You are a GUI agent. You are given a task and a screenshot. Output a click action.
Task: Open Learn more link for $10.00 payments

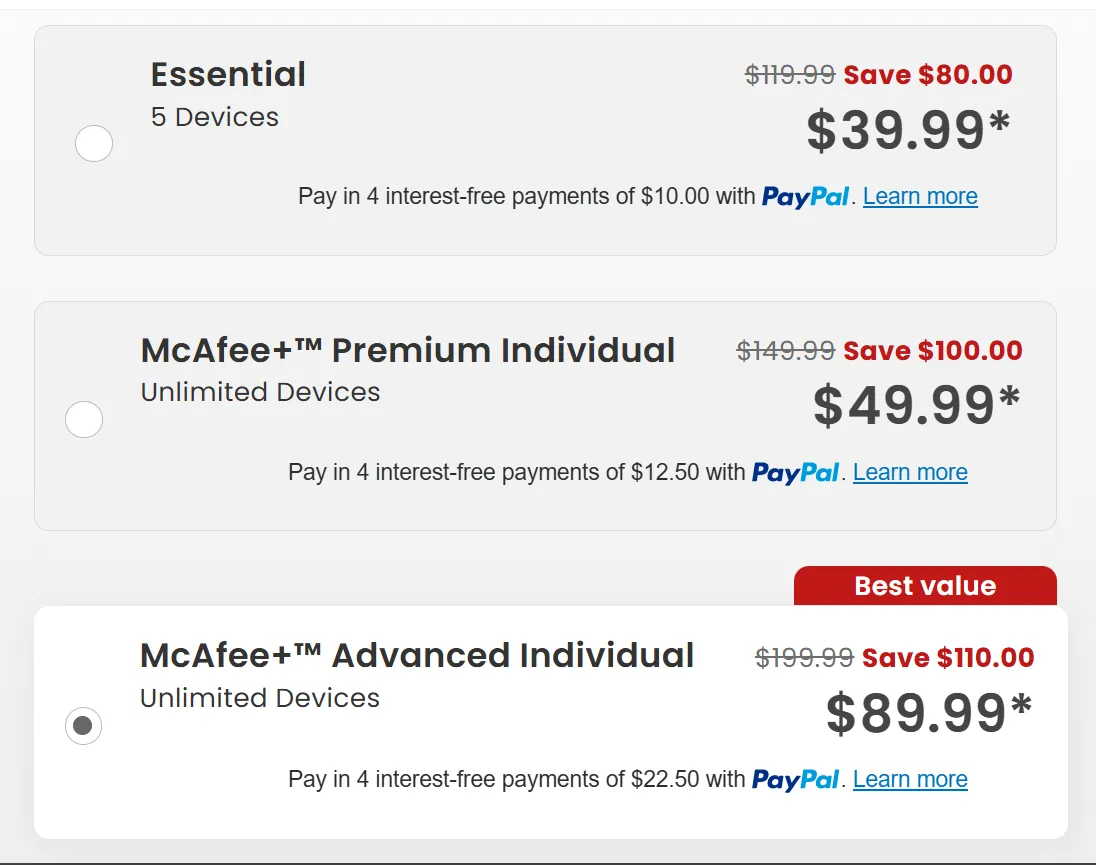click(920, 196)
